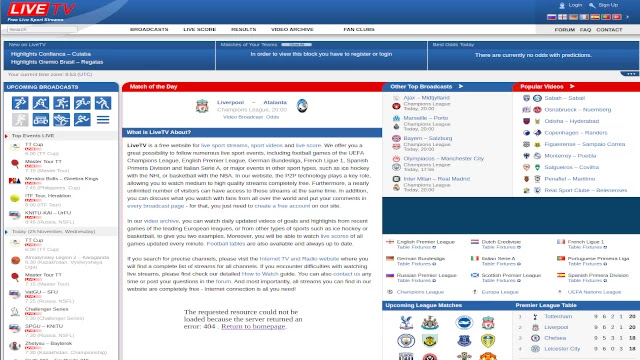The height and width of the screenshot is (360, 640).
Task: Open Champions League link in leagues list
Action: [x=420, y=292]
